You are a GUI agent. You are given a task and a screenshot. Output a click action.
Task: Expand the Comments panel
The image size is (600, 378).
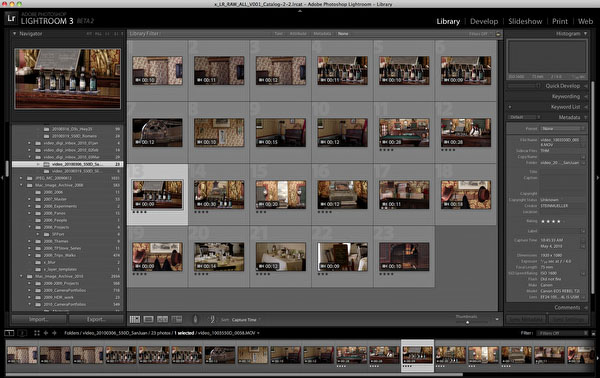(586, 308)
